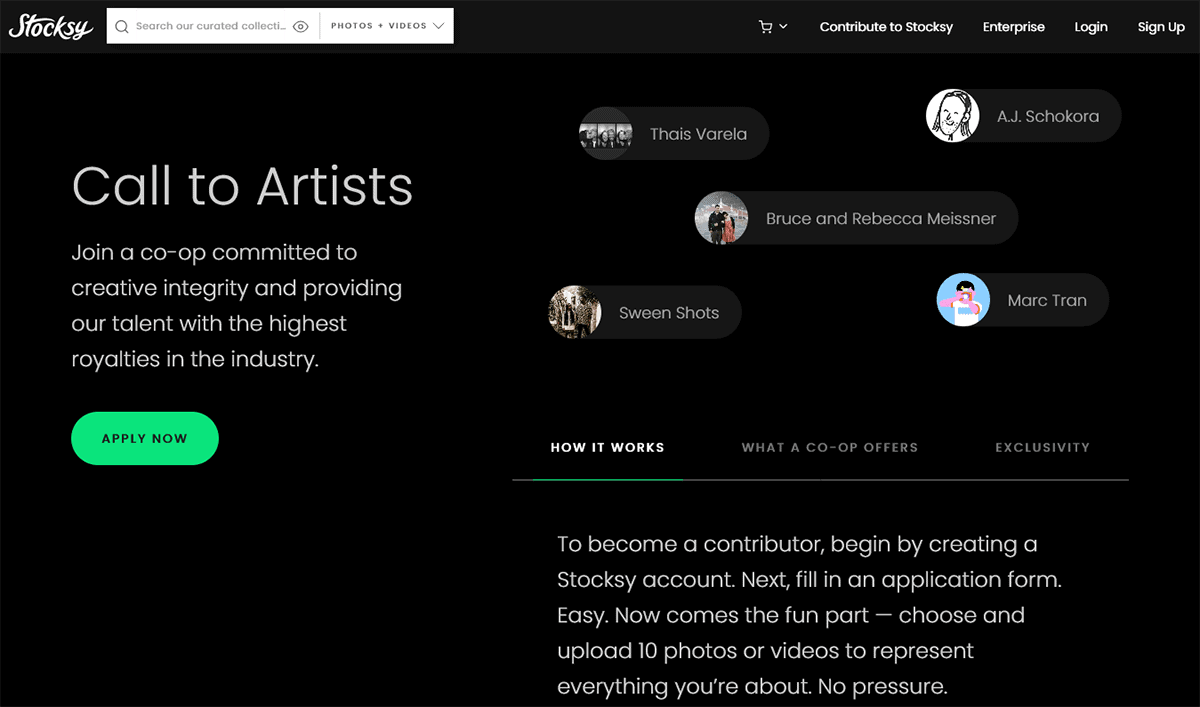Select the Sween Shots avatar image
Viewport: 1200px width, 707px height.
click(x=574, y=312)
